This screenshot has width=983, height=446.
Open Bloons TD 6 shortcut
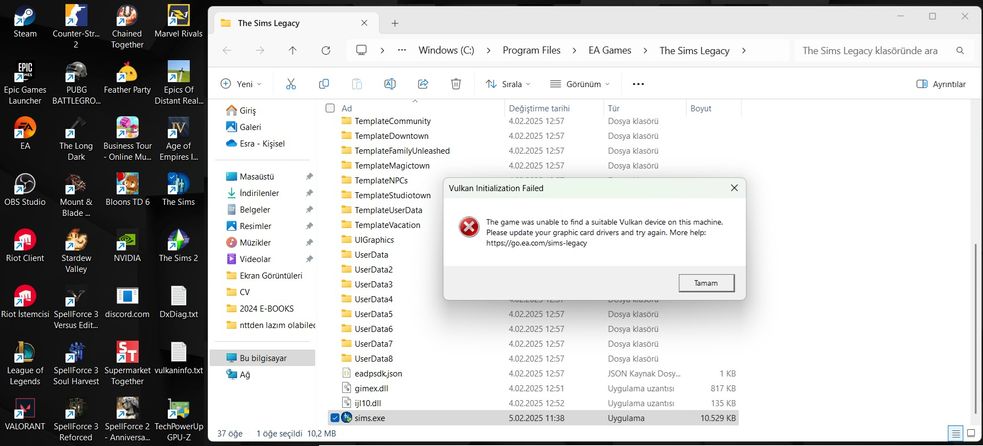[127, 189]
